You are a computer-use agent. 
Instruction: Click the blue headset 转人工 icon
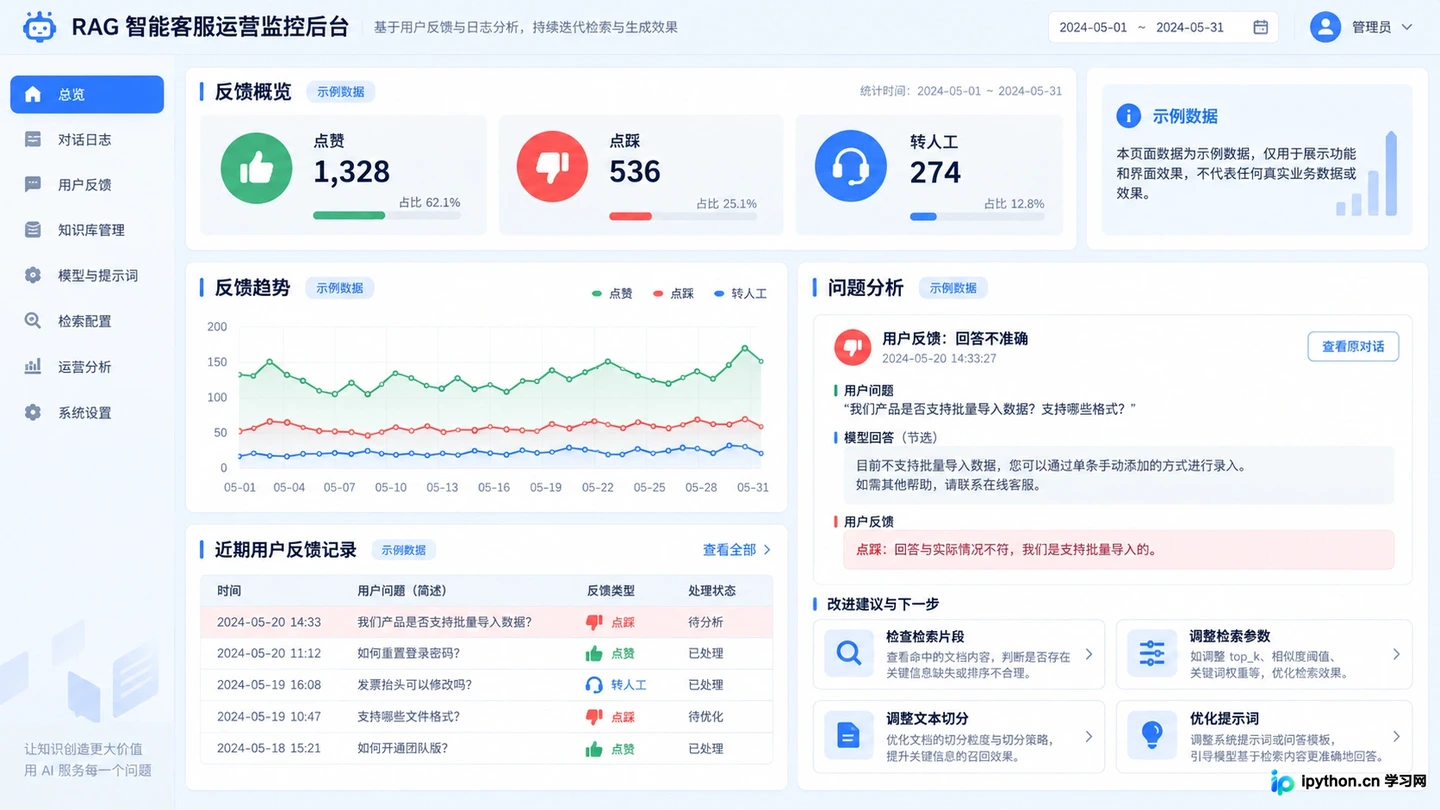(x=850, y=166)
